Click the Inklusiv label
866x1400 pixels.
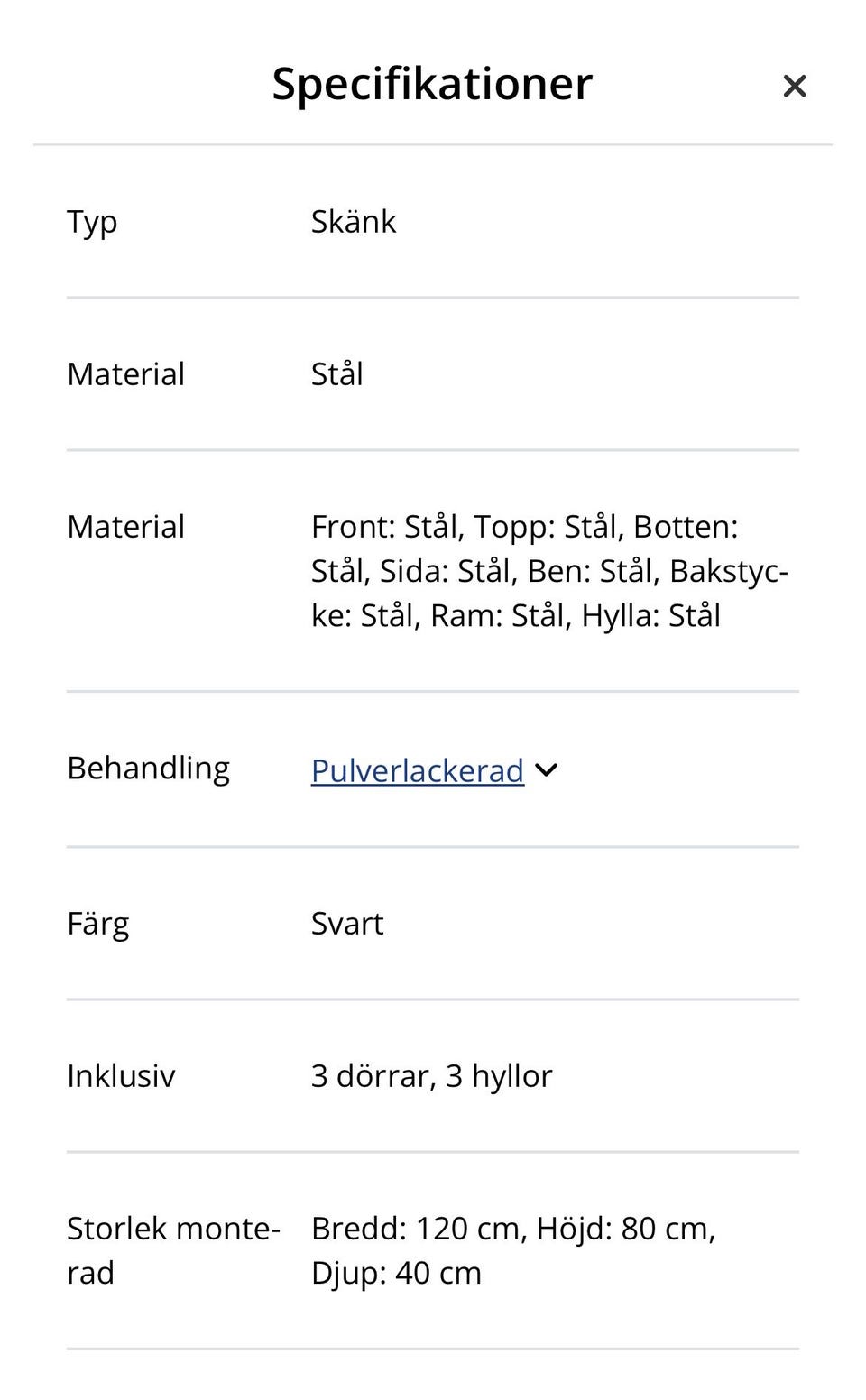pyautogui.click(x=121, y=1076)
